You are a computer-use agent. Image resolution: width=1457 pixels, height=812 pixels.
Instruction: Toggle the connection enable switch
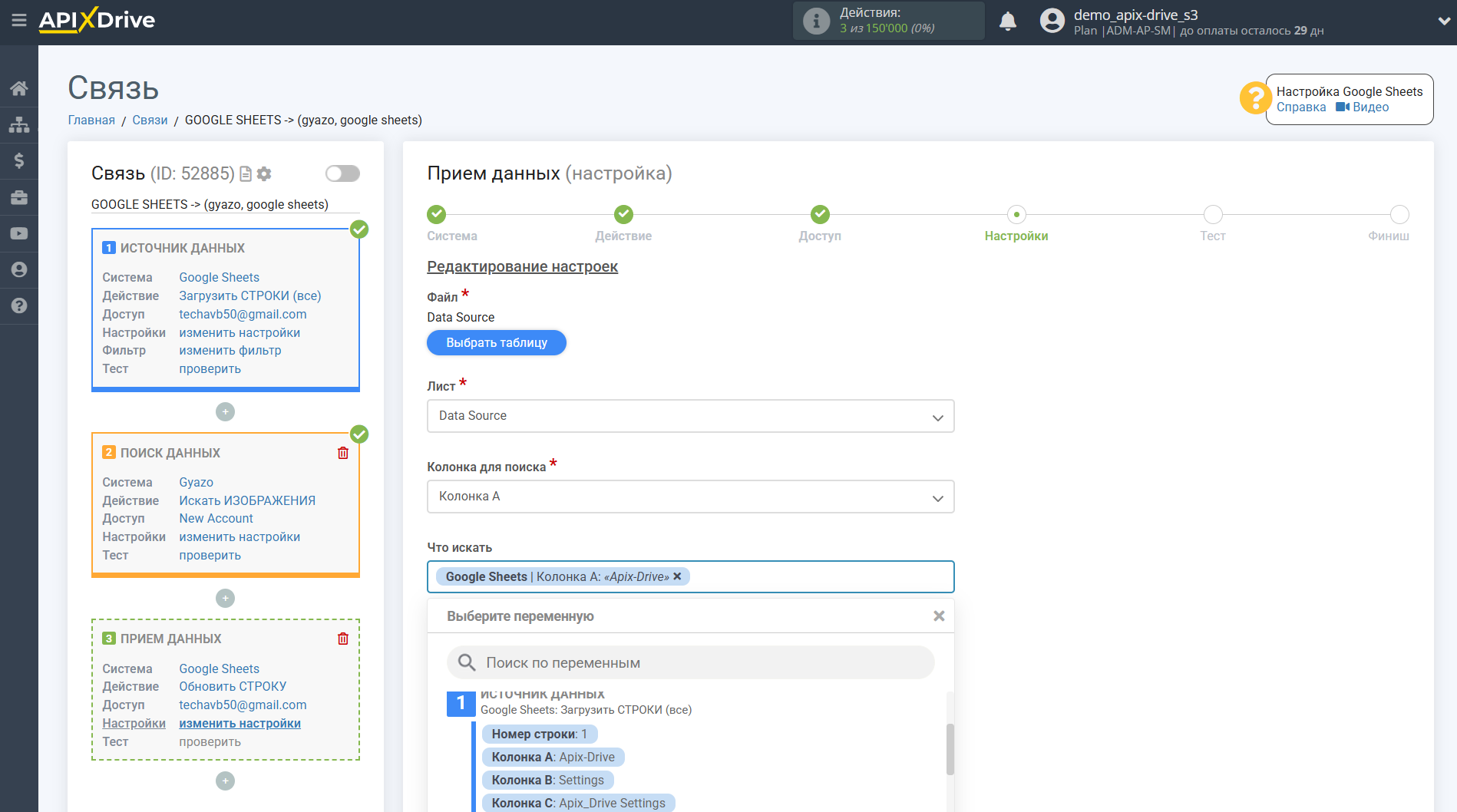click(342, 173)
